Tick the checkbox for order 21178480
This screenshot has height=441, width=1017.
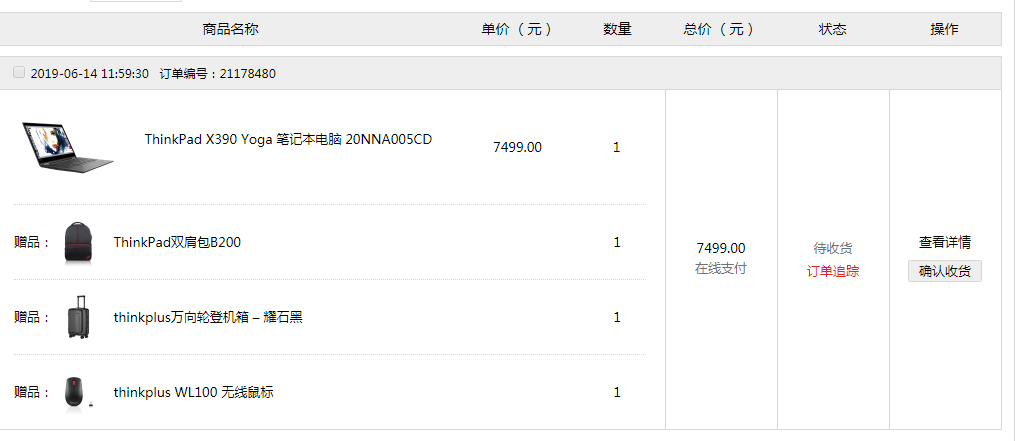pyautogui.click(x=19, y=73)
